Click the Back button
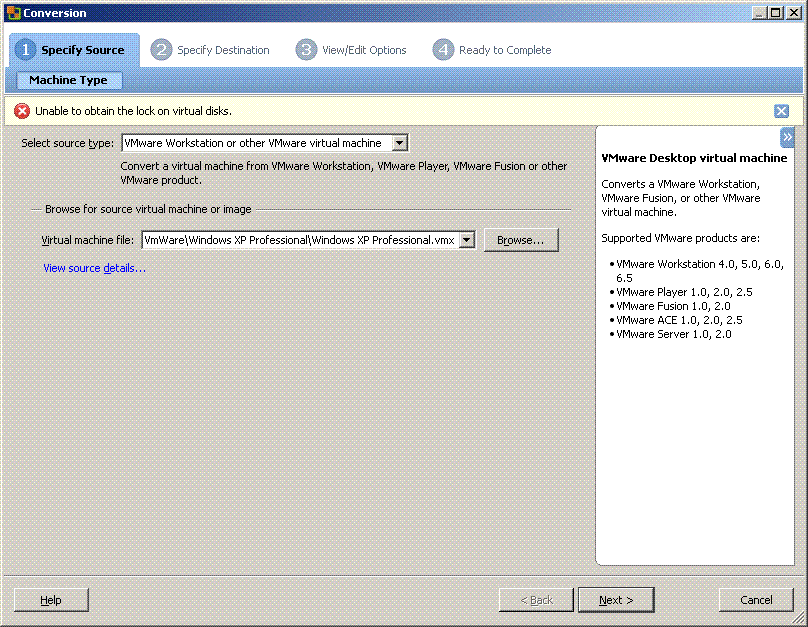This screenshot has width=808, height=627. coord(535,599)
